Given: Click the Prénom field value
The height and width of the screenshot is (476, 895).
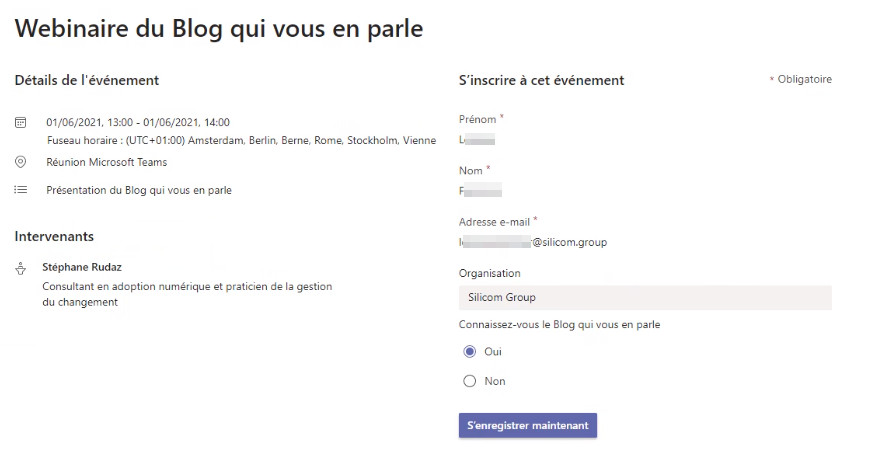Looking at the screenshot, I should [477, 139].
